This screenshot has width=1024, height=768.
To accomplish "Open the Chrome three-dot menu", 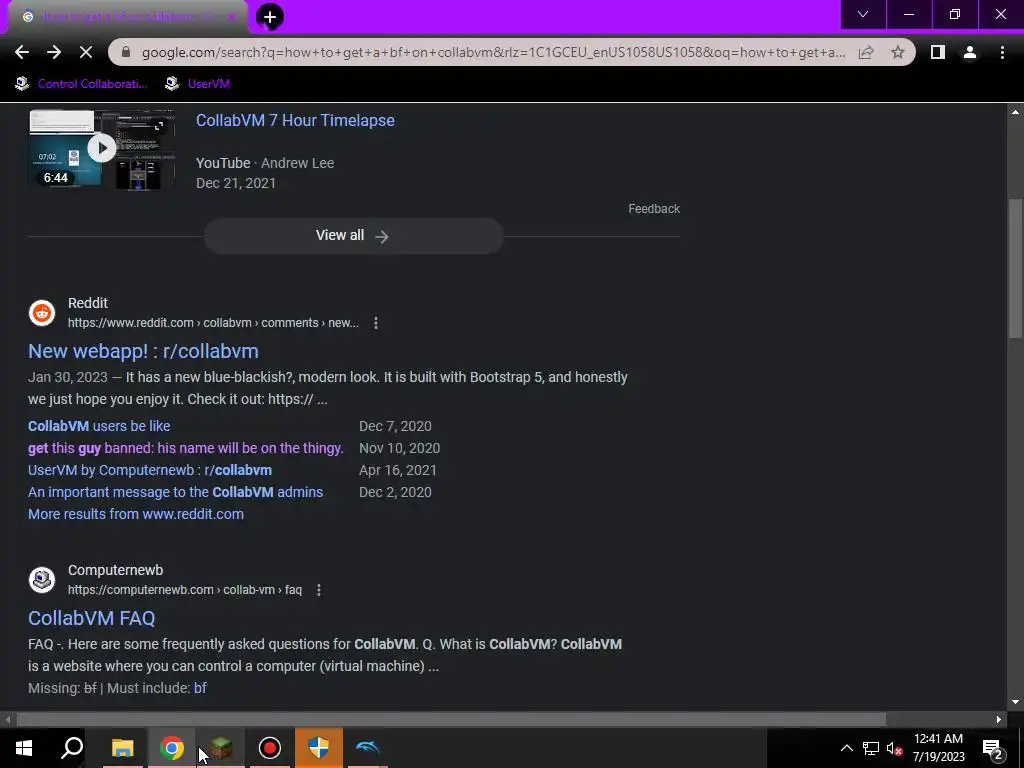I will pyautogui.click(x=1002, y=52).
